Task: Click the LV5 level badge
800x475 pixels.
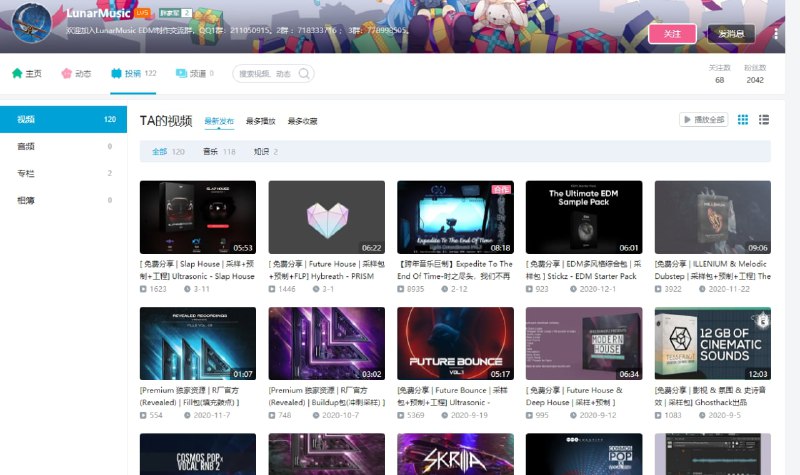Action: (142, 13)
